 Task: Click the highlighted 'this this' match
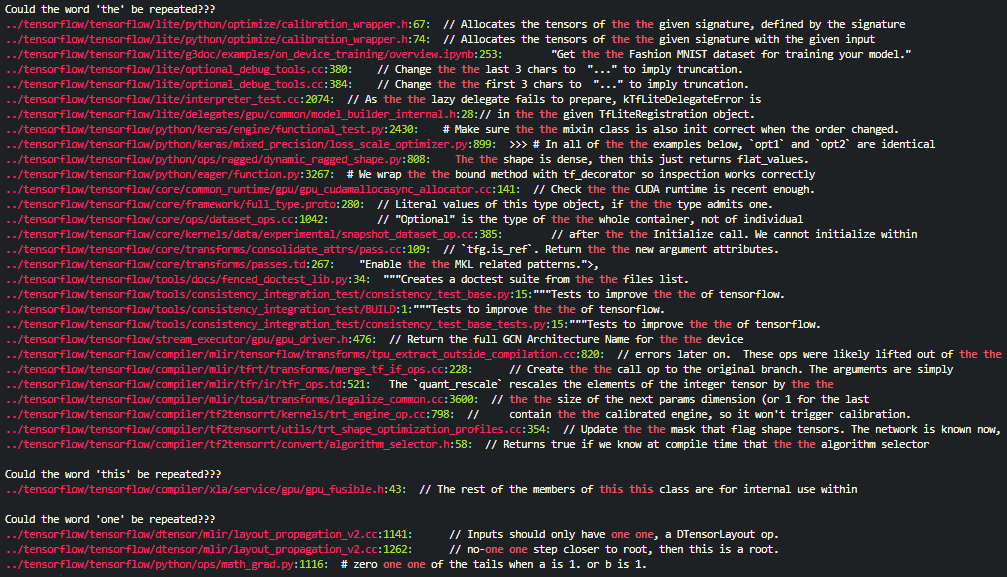coord(626,489)
